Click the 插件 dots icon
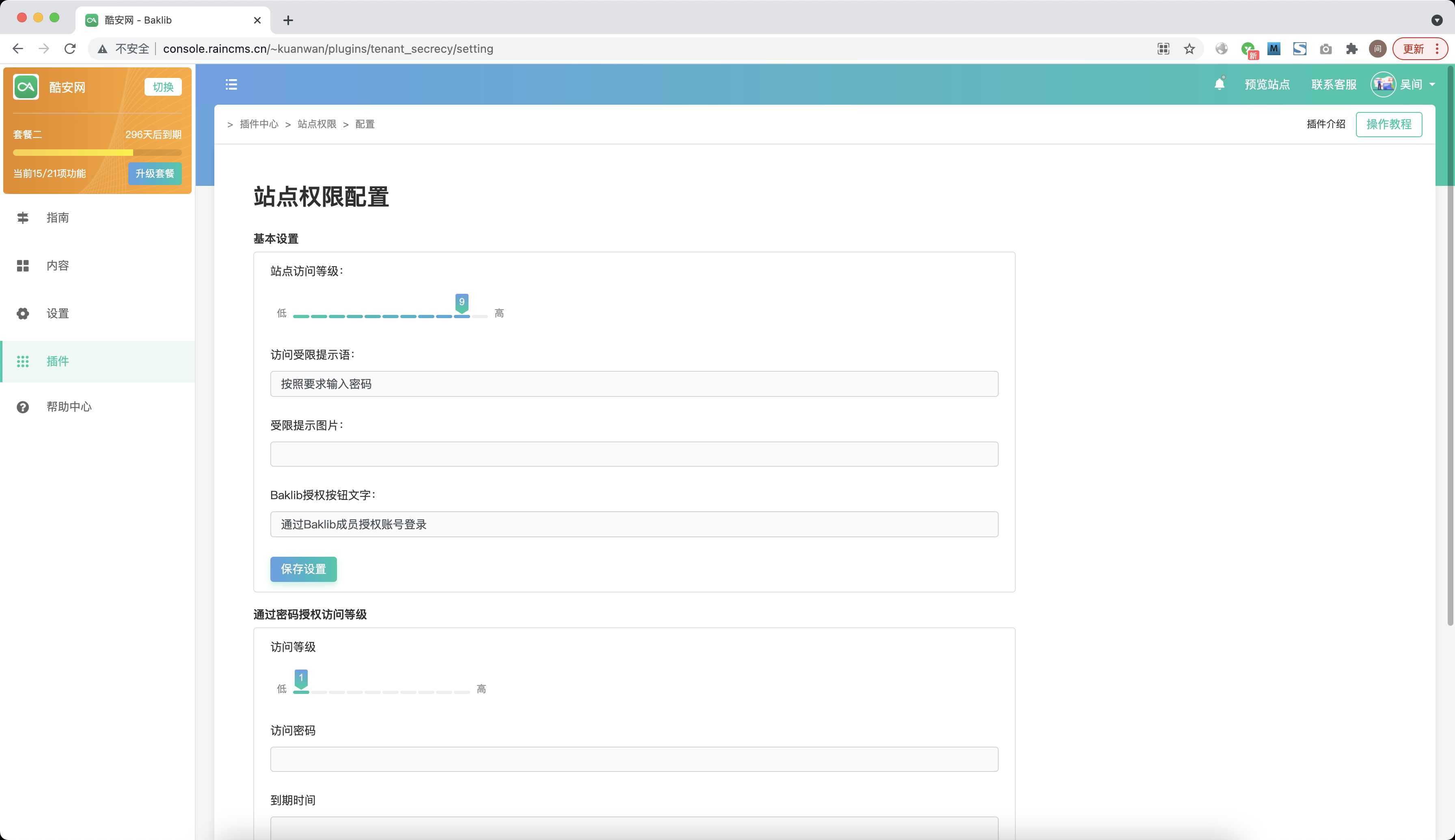Viewport: 1455px width, 840px height. 22,361
